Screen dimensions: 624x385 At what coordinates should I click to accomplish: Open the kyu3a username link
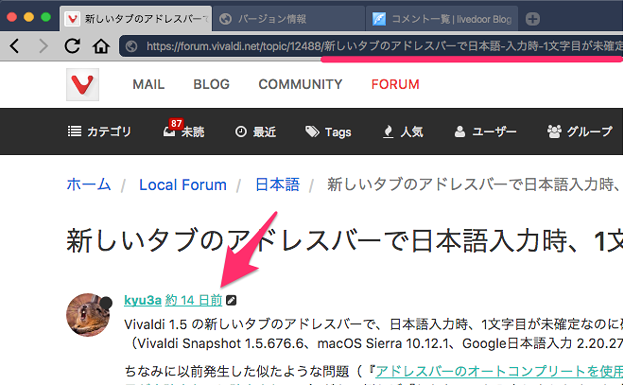(x=143, y=300)
